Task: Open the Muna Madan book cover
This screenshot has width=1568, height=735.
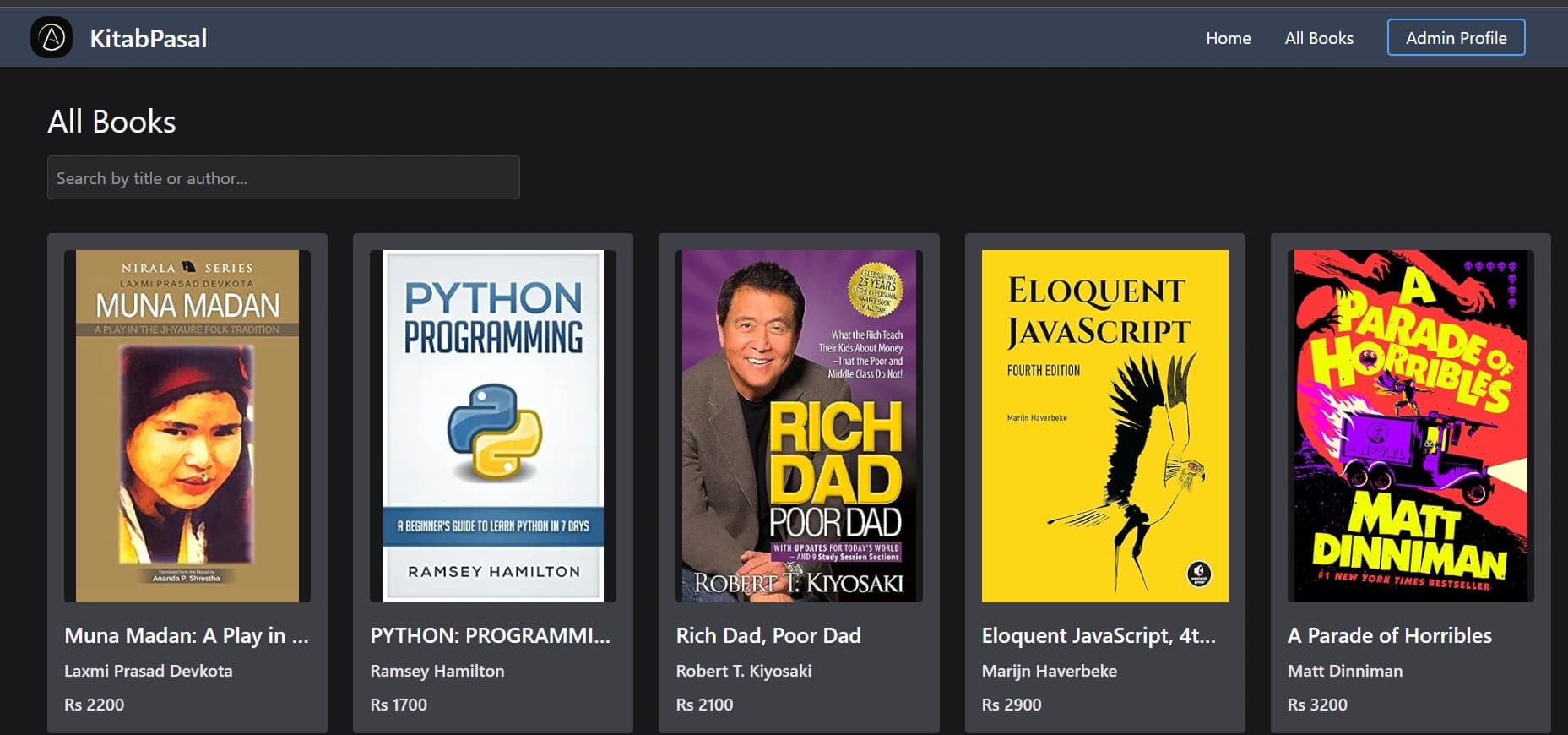Action: pyautogui.click(x=187, y=426)
